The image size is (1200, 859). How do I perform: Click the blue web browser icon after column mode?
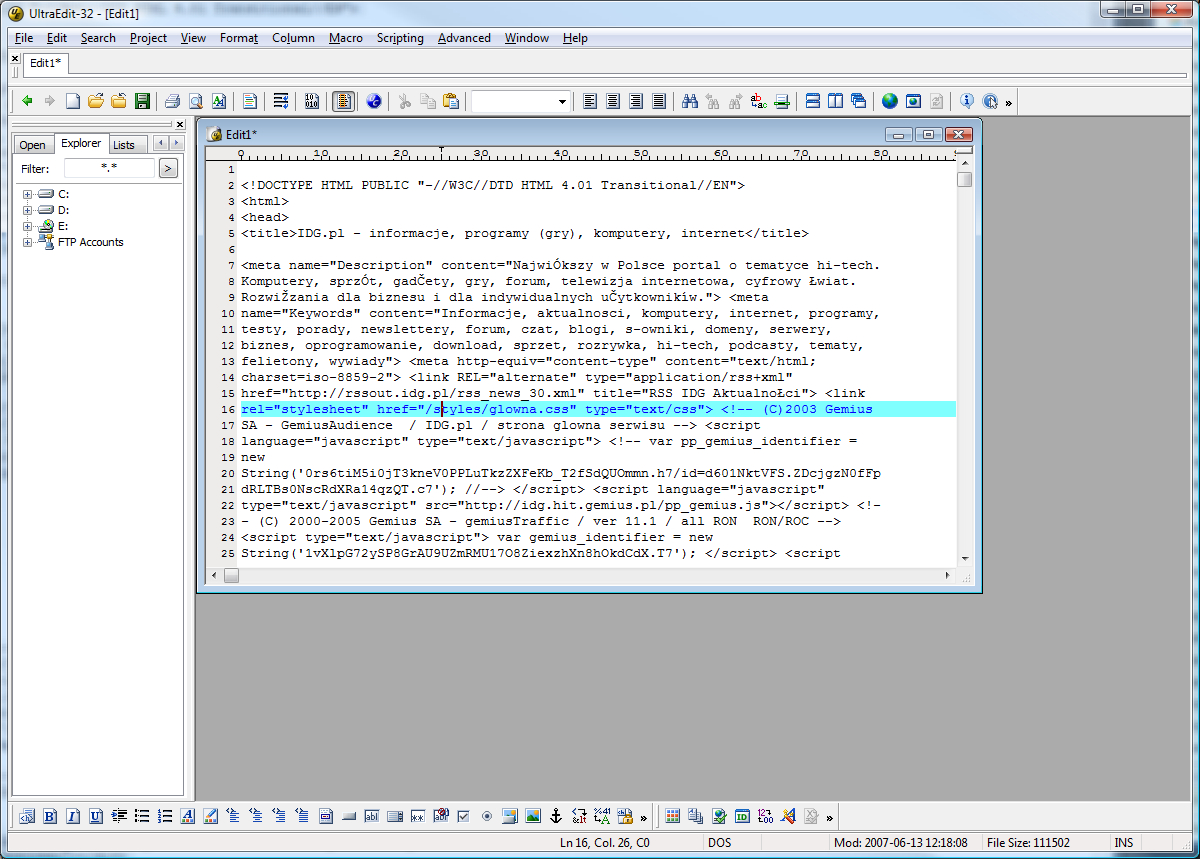pyautogui.click(x=373, y=101)
